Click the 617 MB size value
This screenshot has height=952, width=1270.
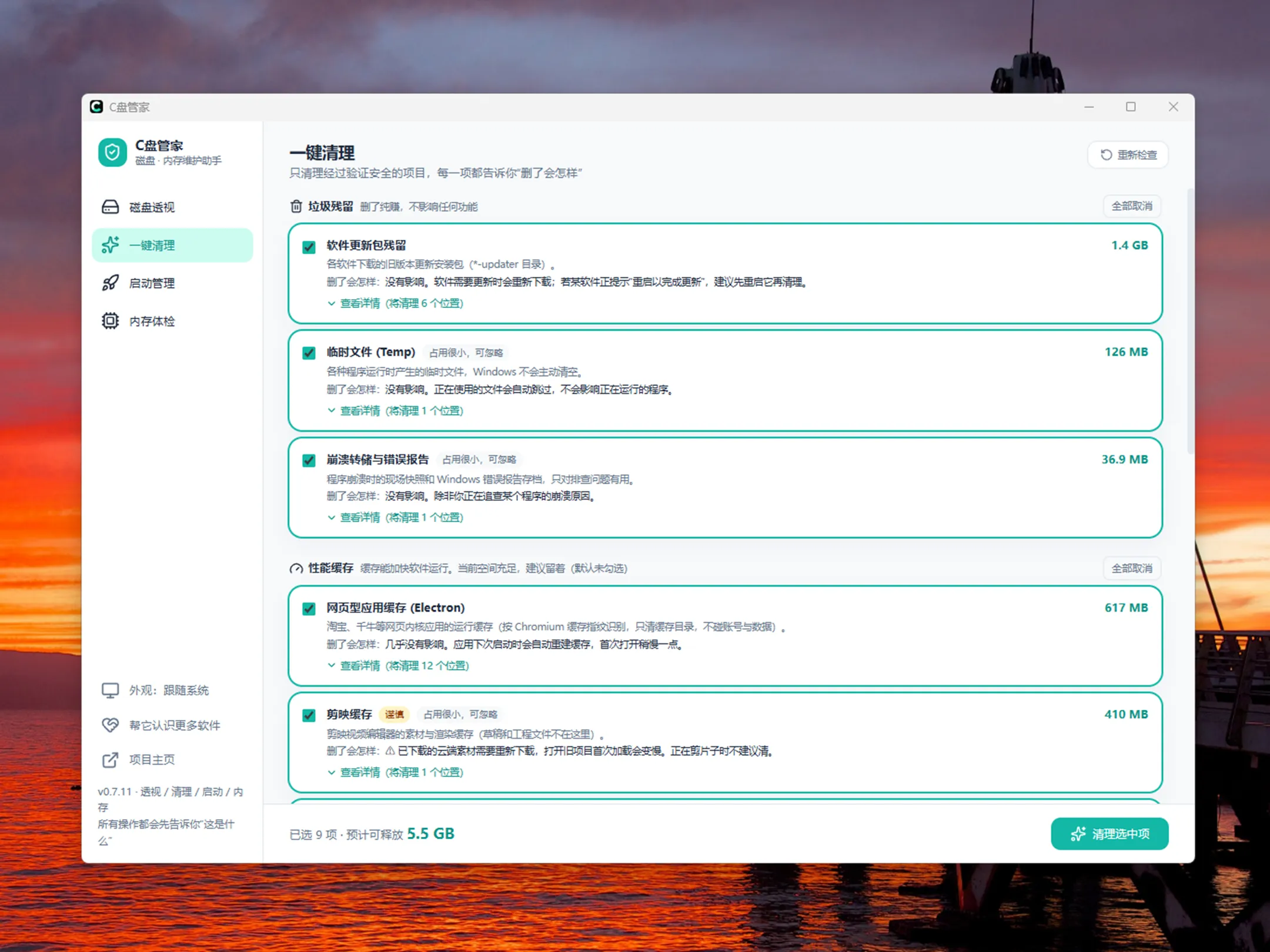pyautogui.click(x=1126, y=608)
